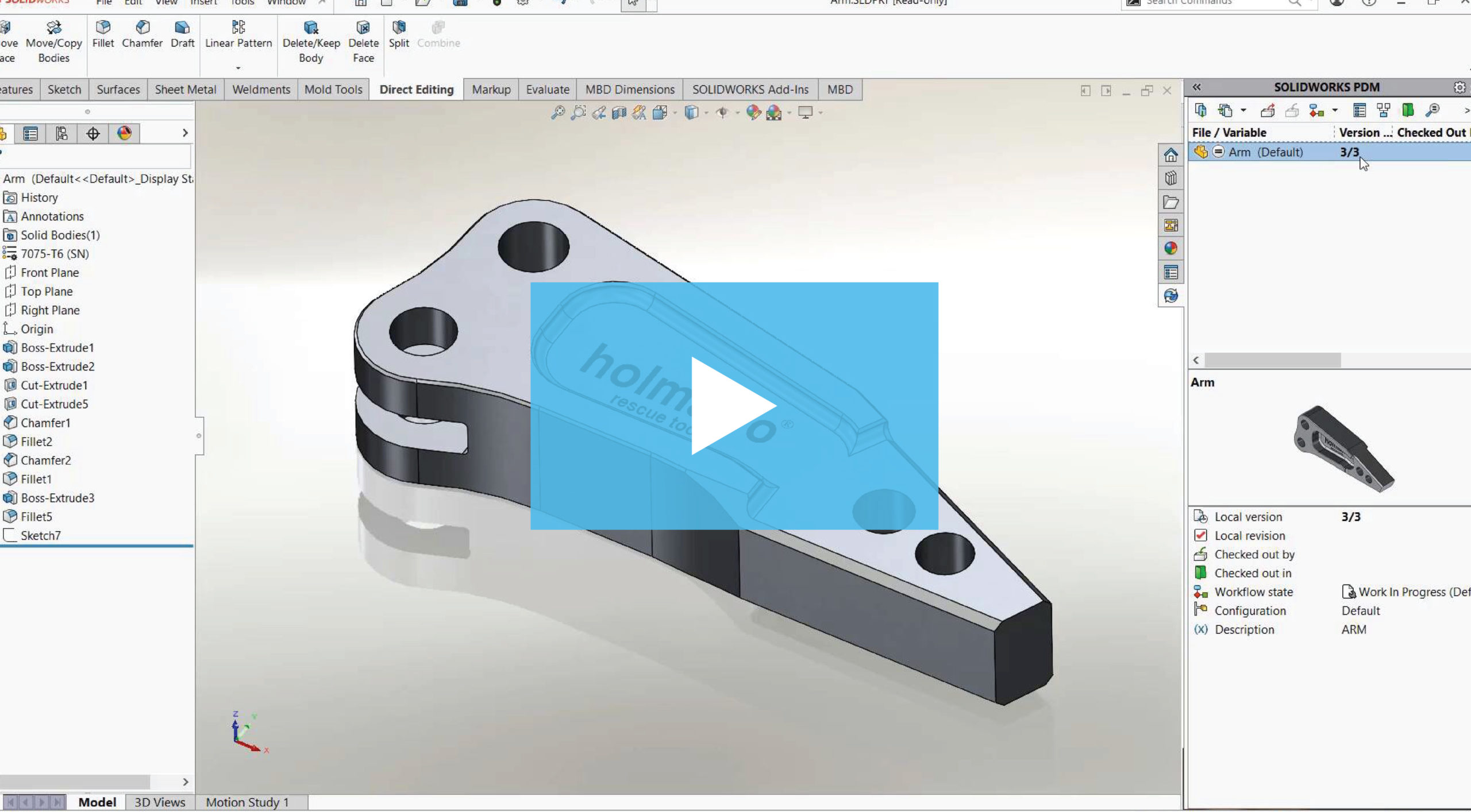The image size is (1471, 812).
Task: Switch to the 3D Views tab
Action: tap(160, 802)
